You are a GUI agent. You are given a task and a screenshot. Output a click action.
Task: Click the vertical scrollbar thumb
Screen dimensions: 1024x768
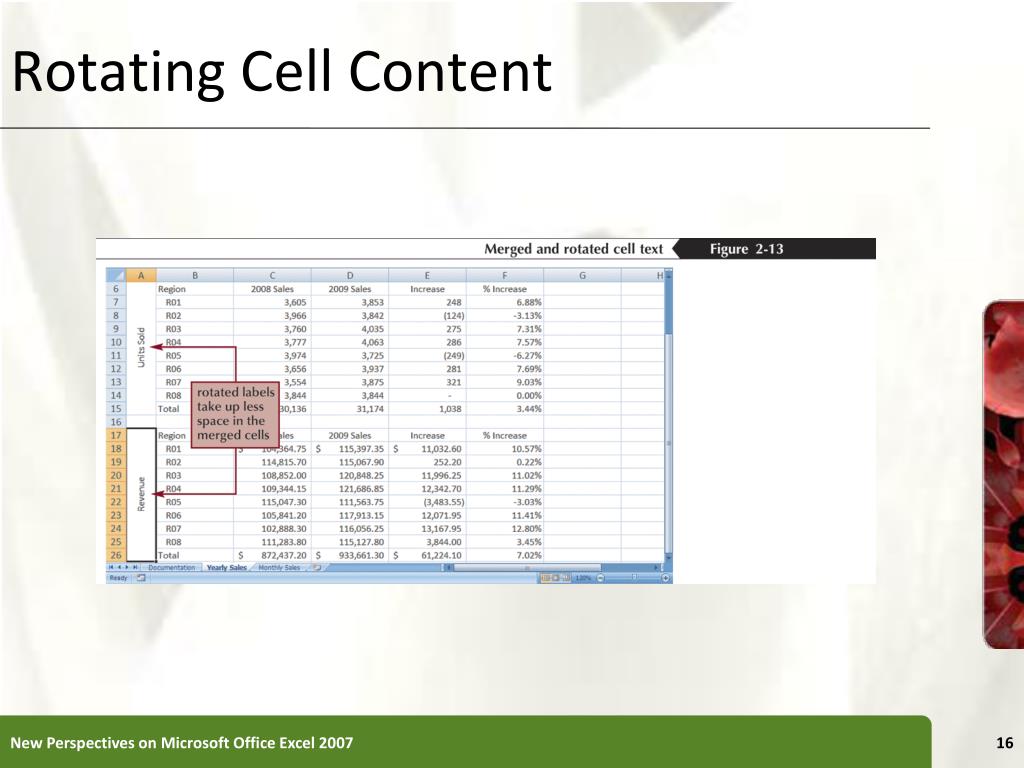(x=669, y=443)
